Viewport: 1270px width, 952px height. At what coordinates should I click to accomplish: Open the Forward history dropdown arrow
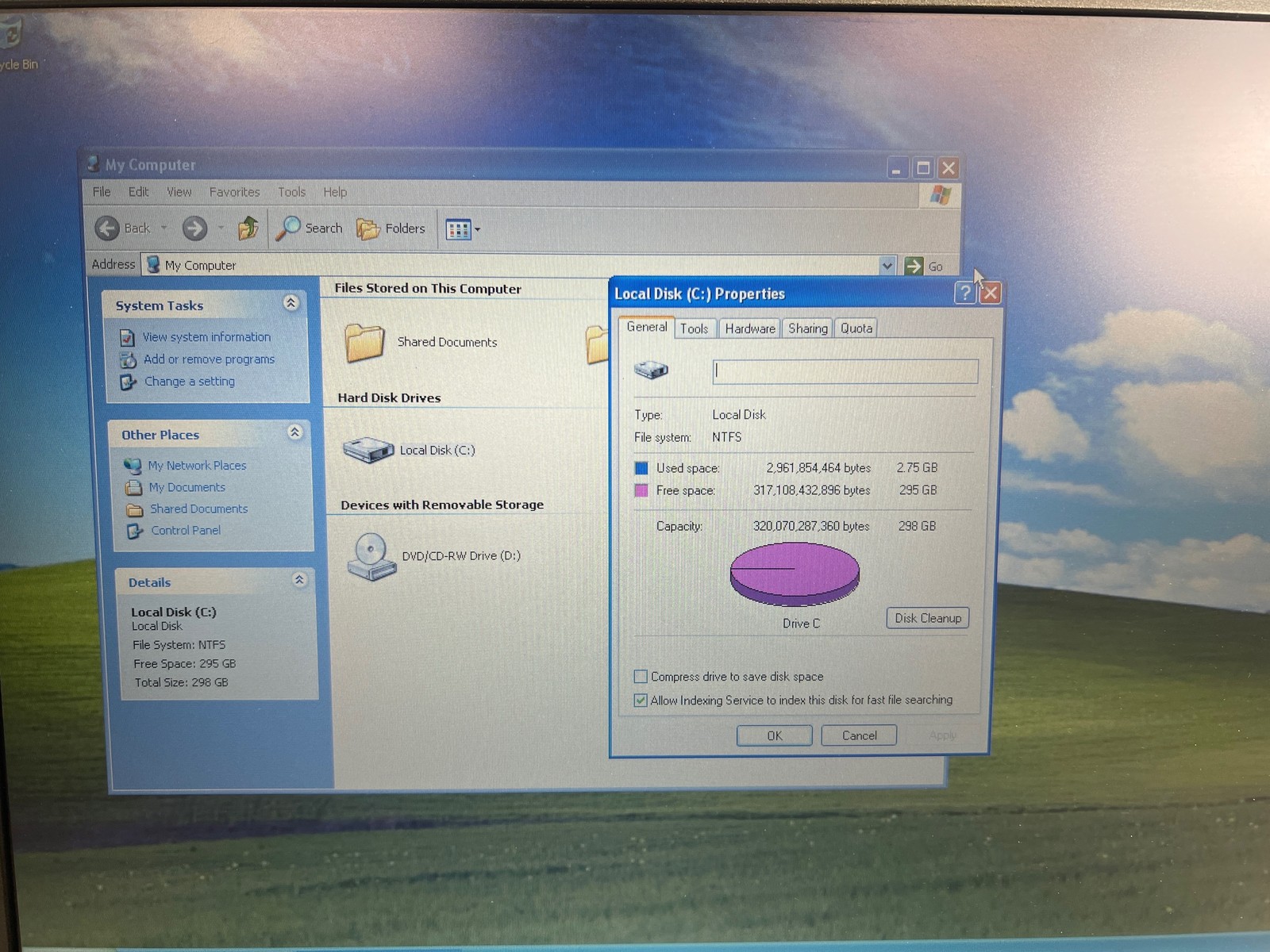tap(221, 228)
